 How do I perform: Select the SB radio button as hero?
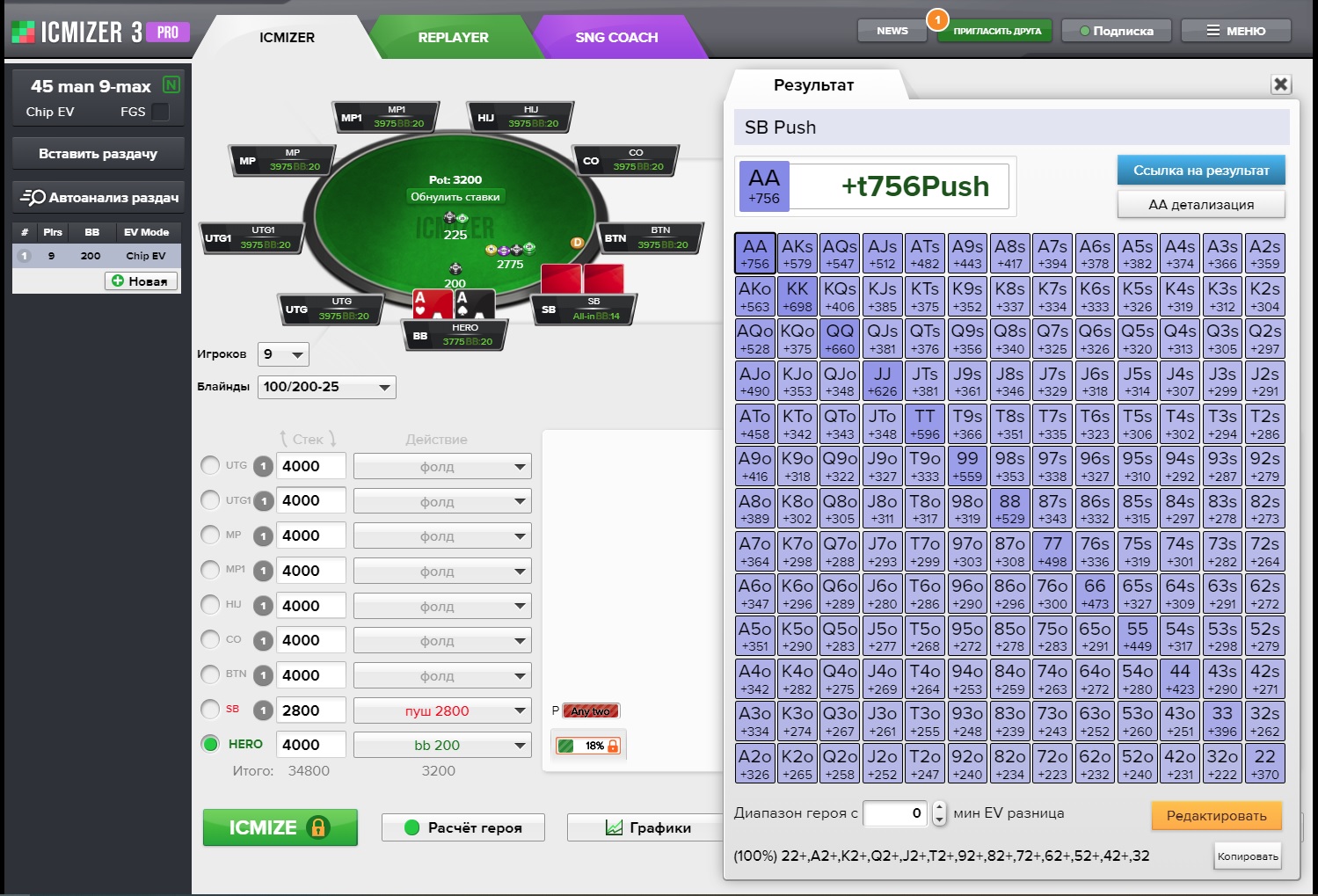pyautogui.click(x=210, y=709)
